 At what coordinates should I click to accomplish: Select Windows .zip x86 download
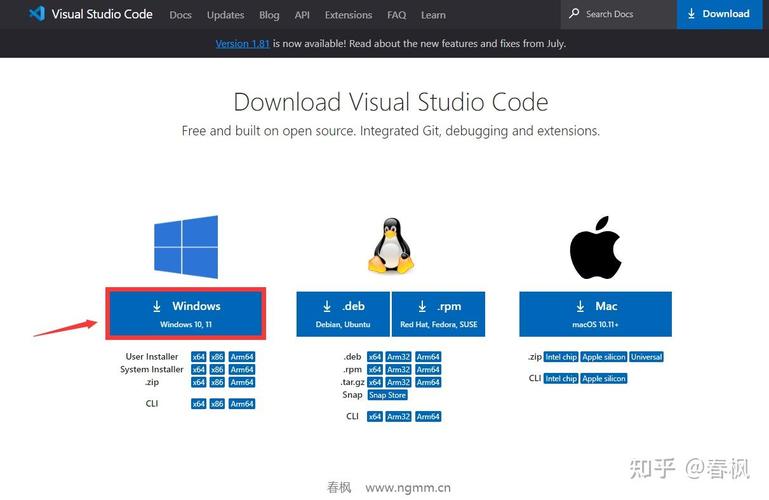click(217, 382)
